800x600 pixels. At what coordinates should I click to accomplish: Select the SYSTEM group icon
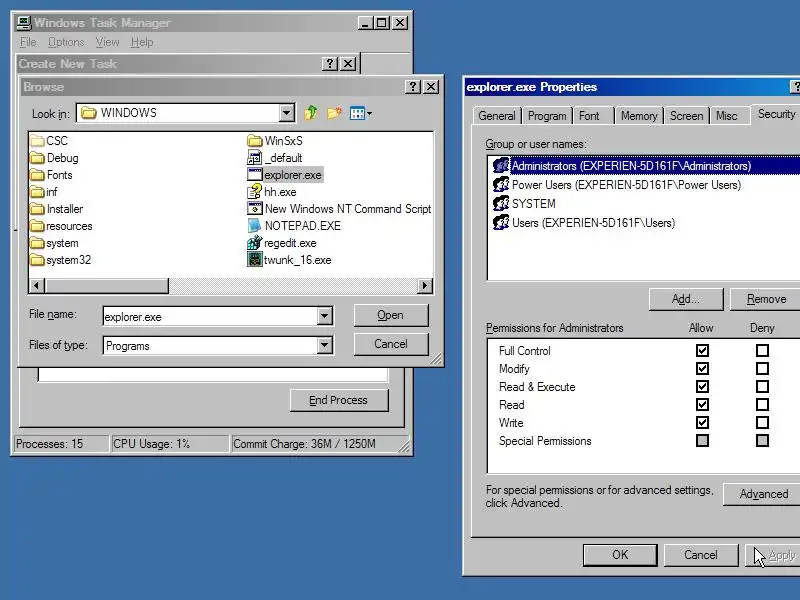(x=501, y=203)
